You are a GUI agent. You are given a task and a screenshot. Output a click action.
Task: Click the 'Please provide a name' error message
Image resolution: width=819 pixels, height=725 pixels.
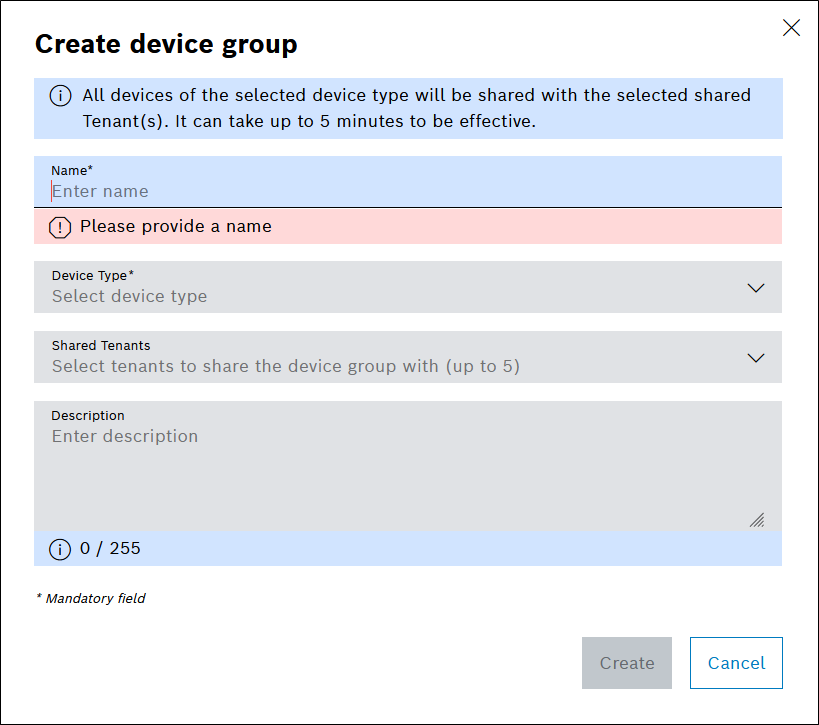click(176, 226)
